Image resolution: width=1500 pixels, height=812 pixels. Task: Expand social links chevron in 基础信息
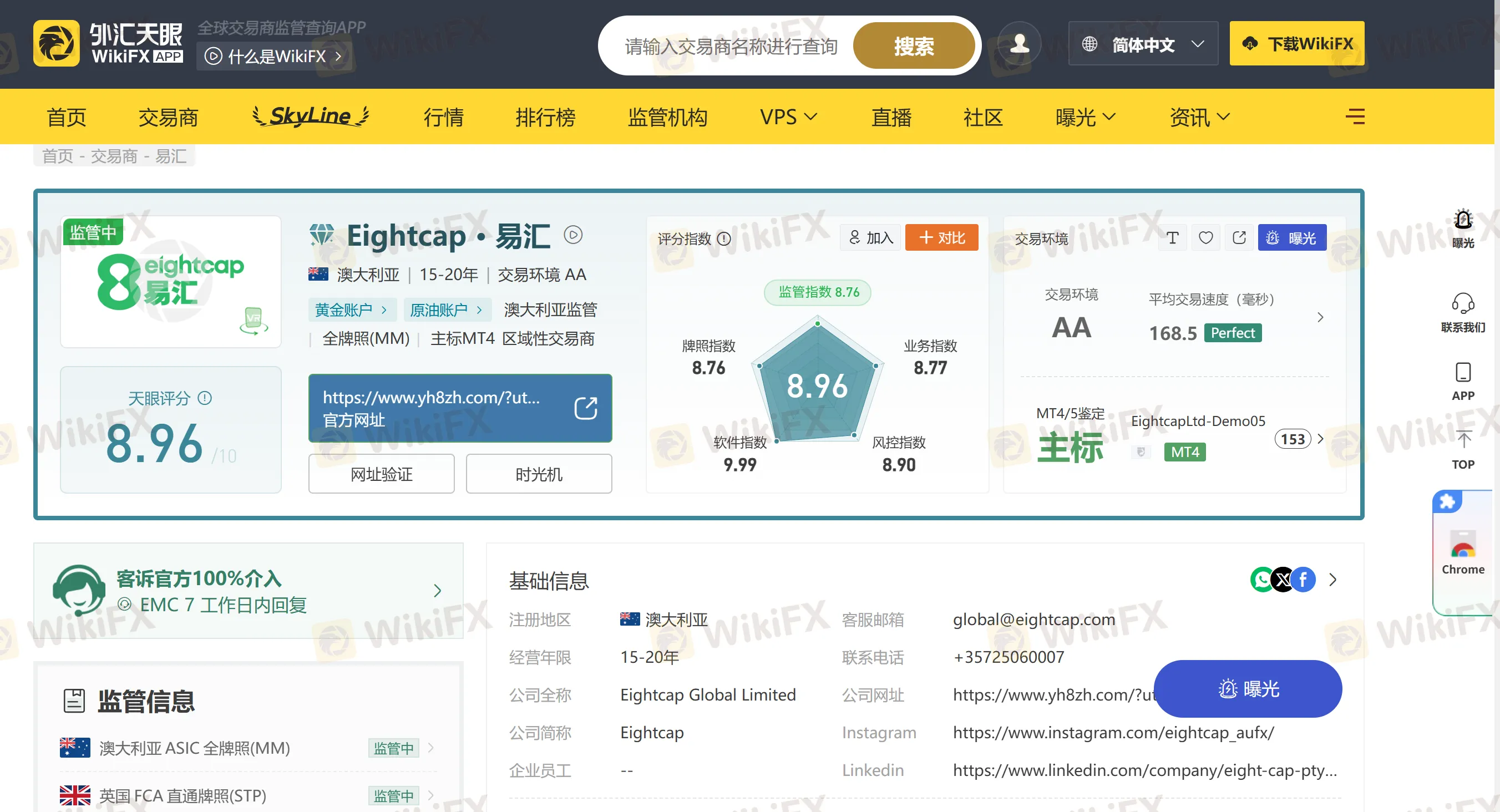coord(1334,580)
